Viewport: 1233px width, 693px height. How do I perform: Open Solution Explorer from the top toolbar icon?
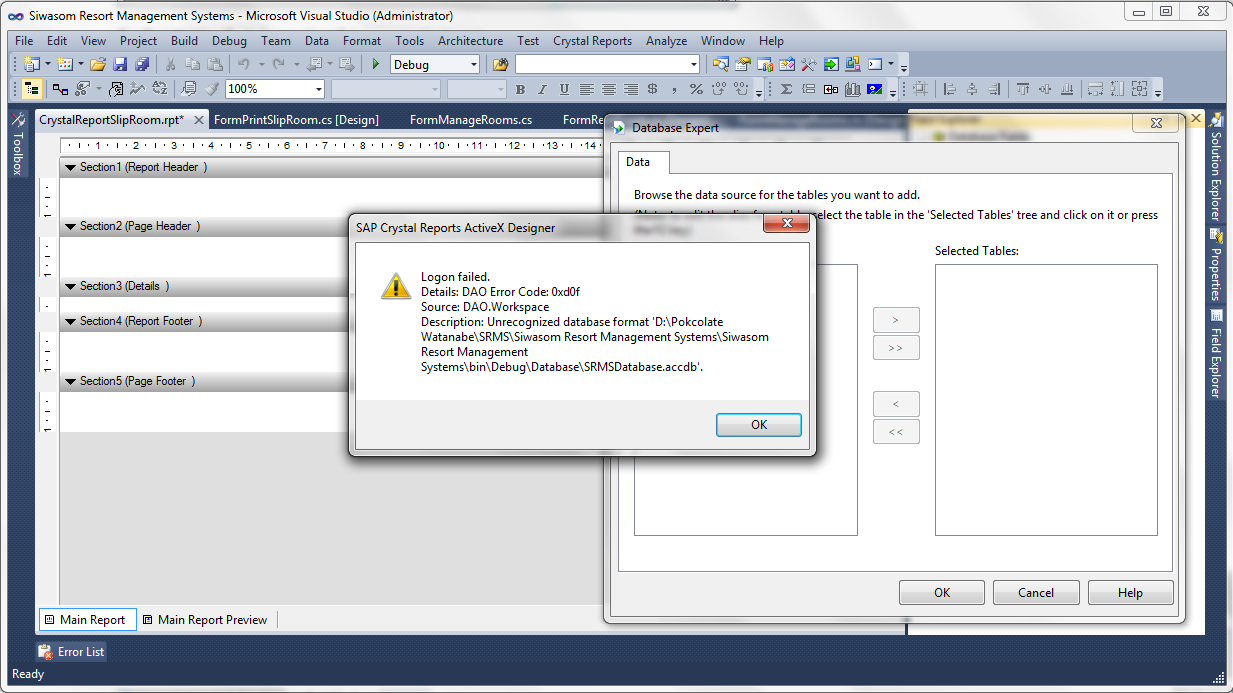720,64
